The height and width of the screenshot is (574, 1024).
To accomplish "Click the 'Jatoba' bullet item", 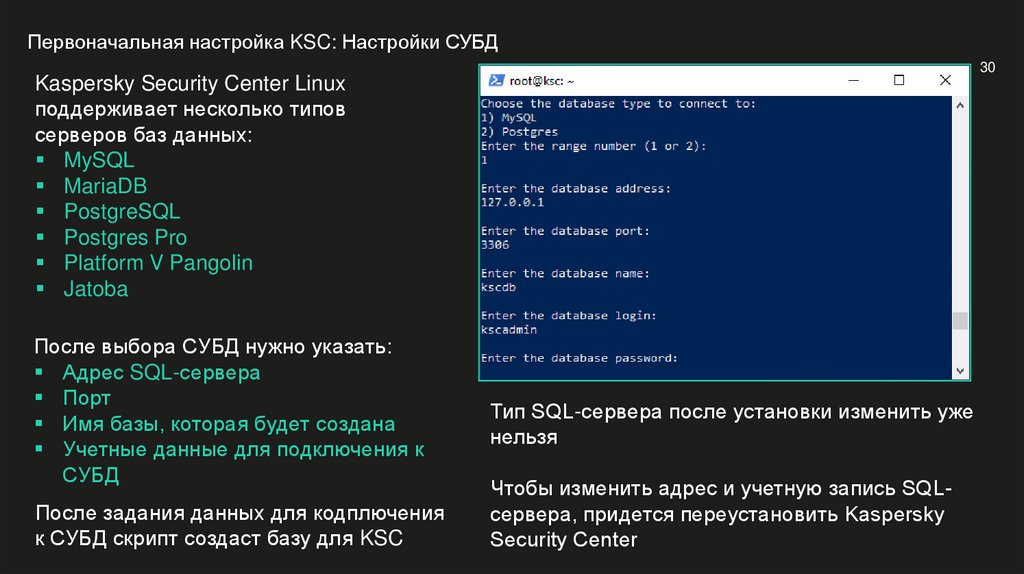I will click(95, 289).
